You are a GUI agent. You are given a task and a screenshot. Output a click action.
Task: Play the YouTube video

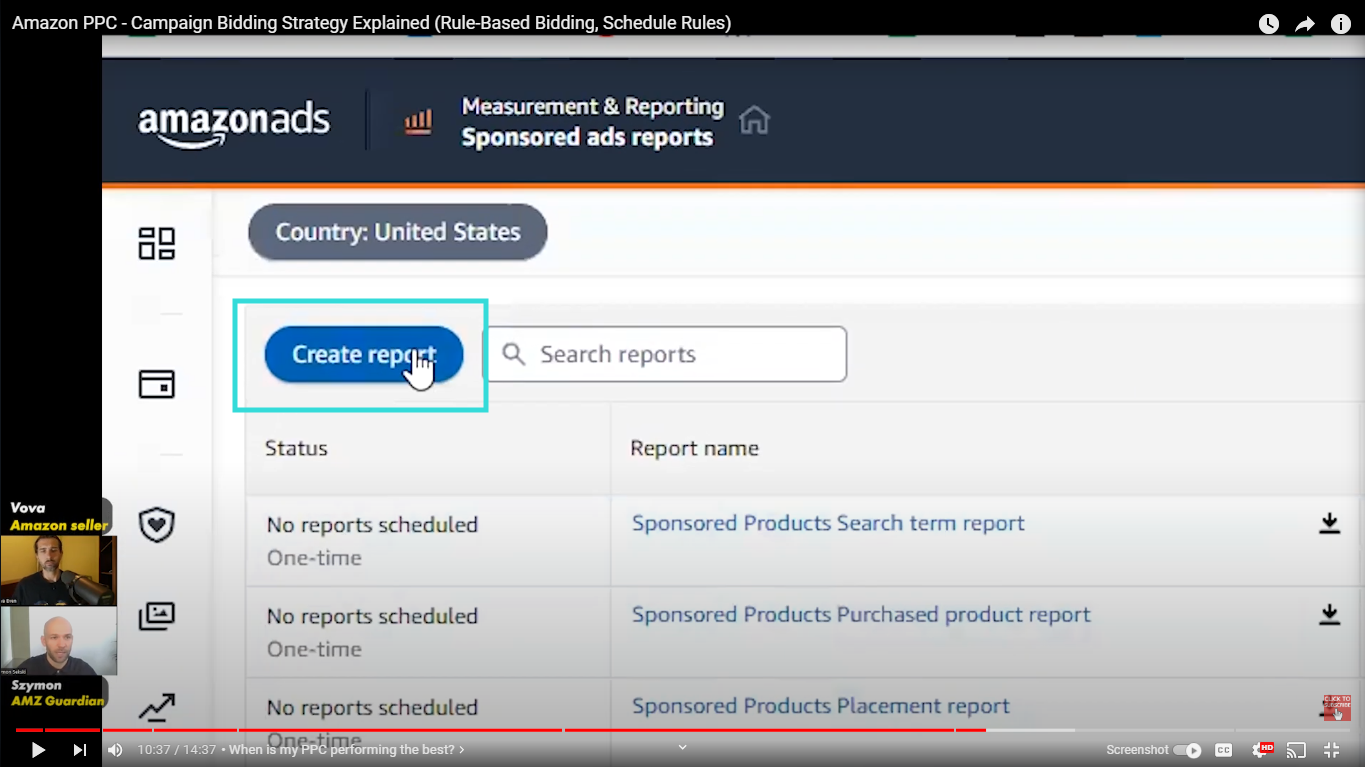(x=38, y=750)
